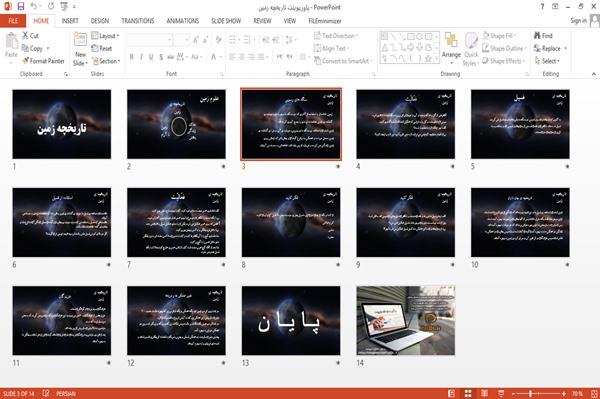Image resolution: width=600 pixels, height=399 pixels.
Task: Select slide 14 laptop thumbnail
Action: (x=406, y=320)
